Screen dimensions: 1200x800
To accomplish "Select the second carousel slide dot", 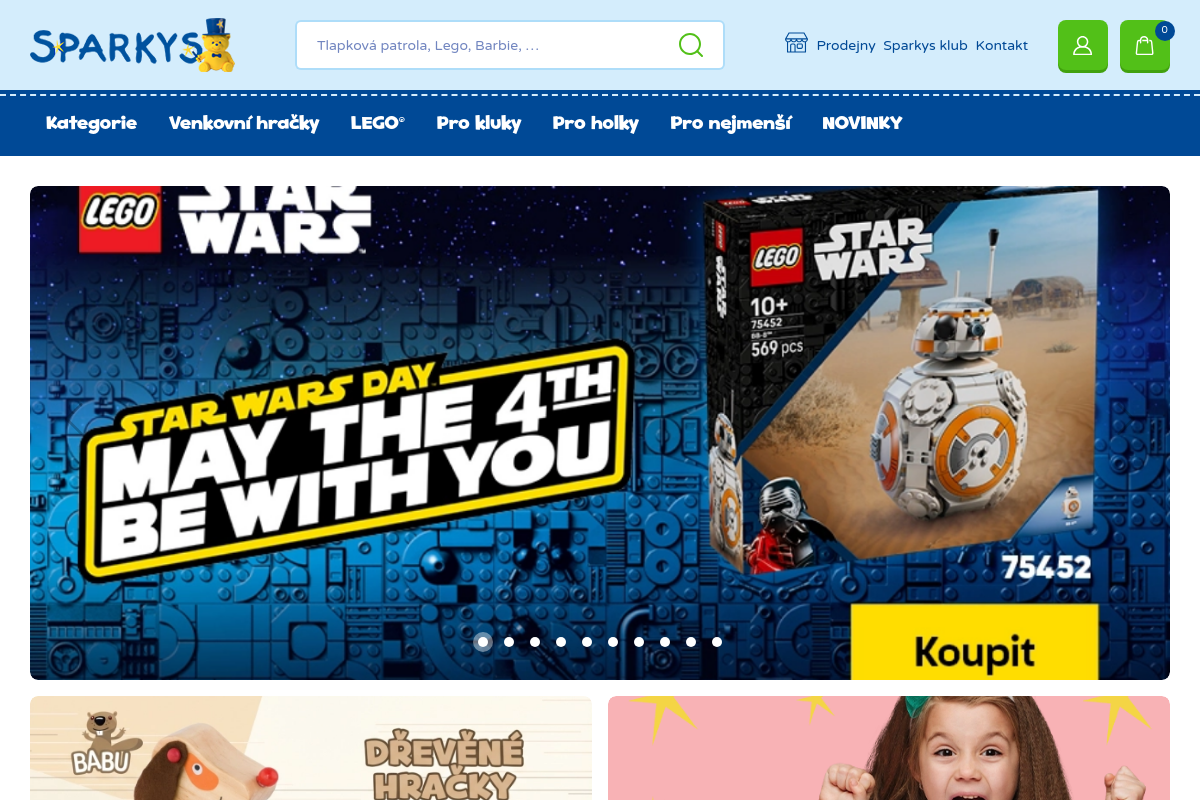I will tap(509, 642).
